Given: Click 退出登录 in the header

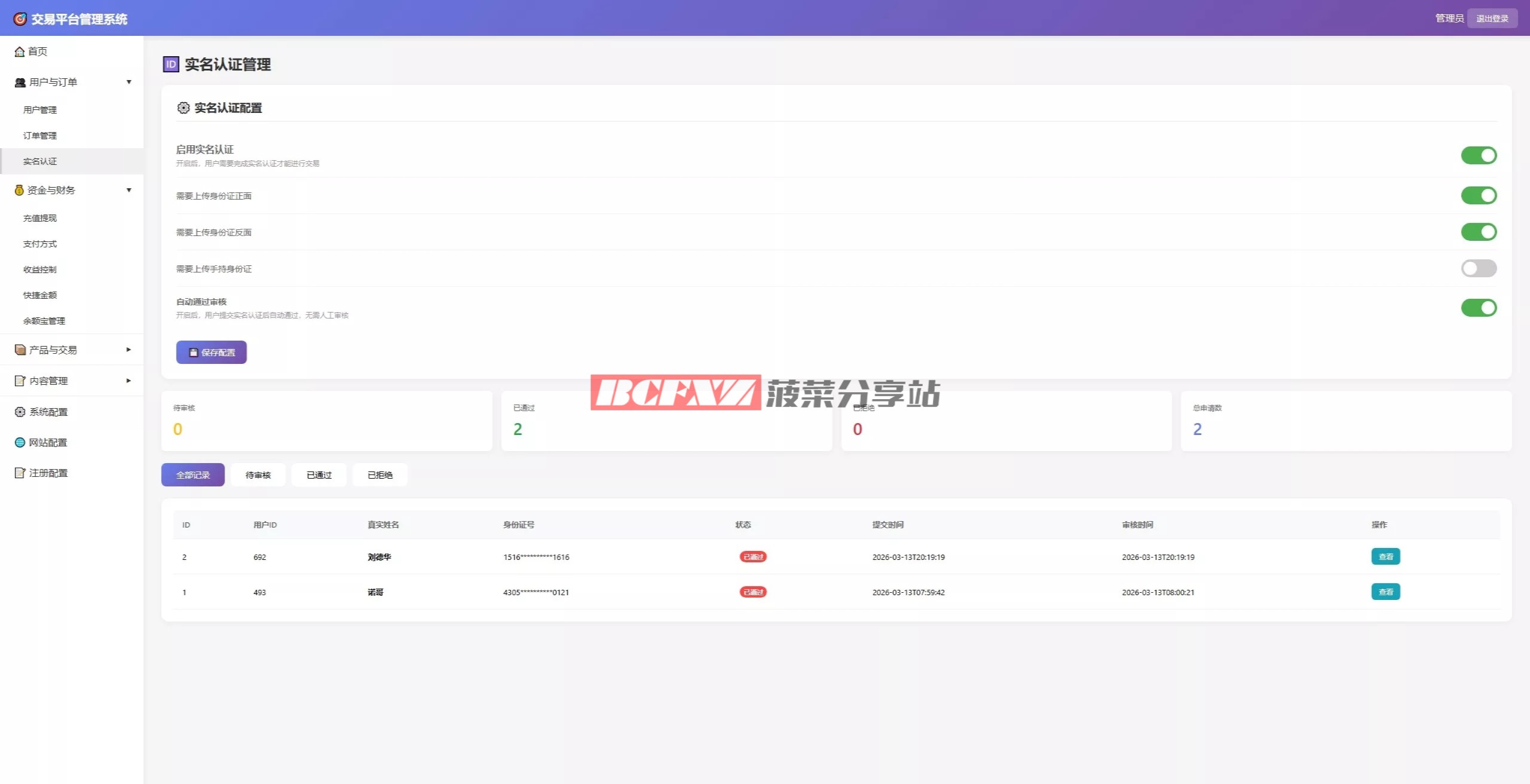Looking at the screenshot, I should click(1492, 19).
